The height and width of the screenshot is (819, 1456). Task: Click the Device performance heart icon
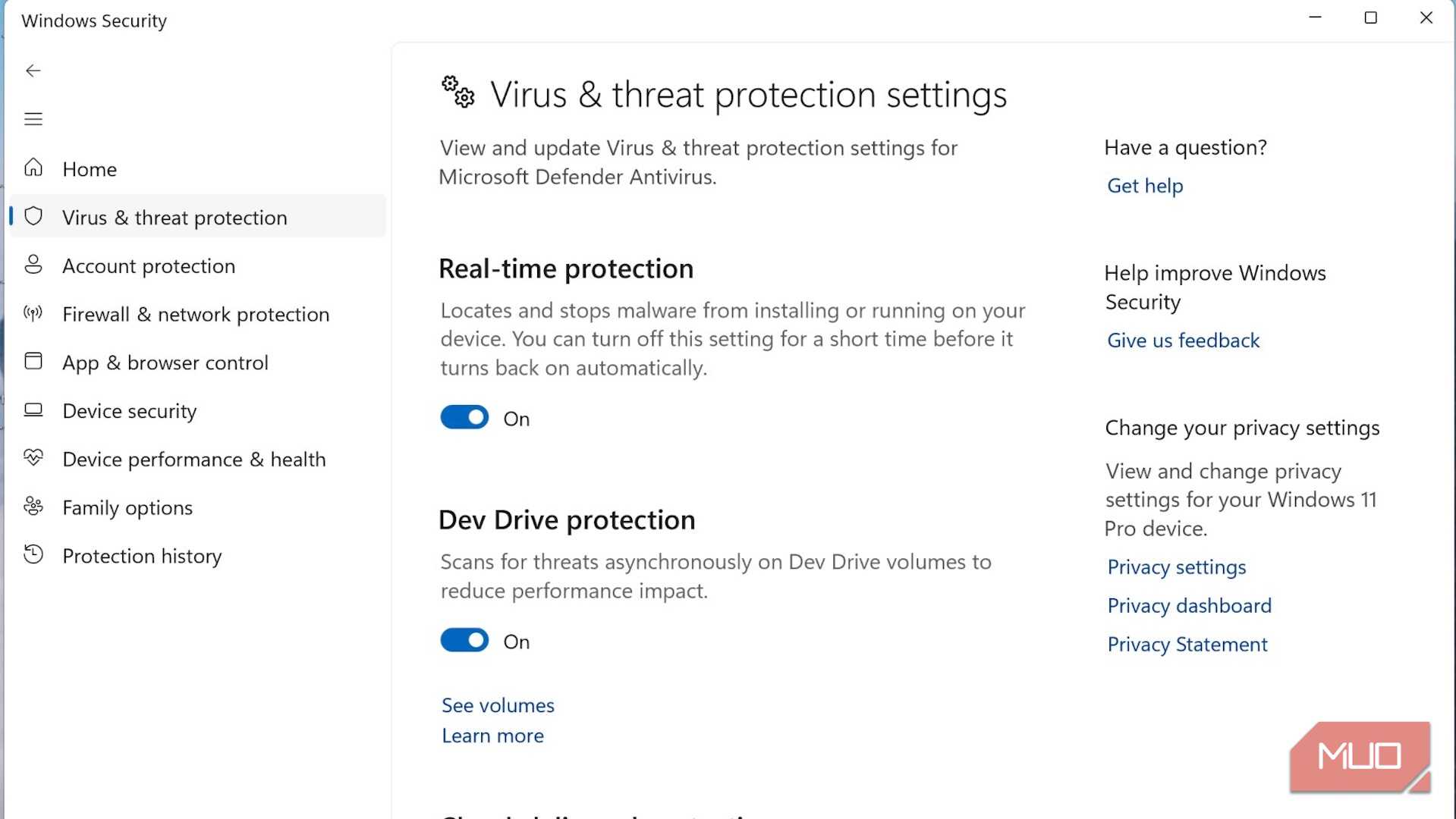click(33, 458)
